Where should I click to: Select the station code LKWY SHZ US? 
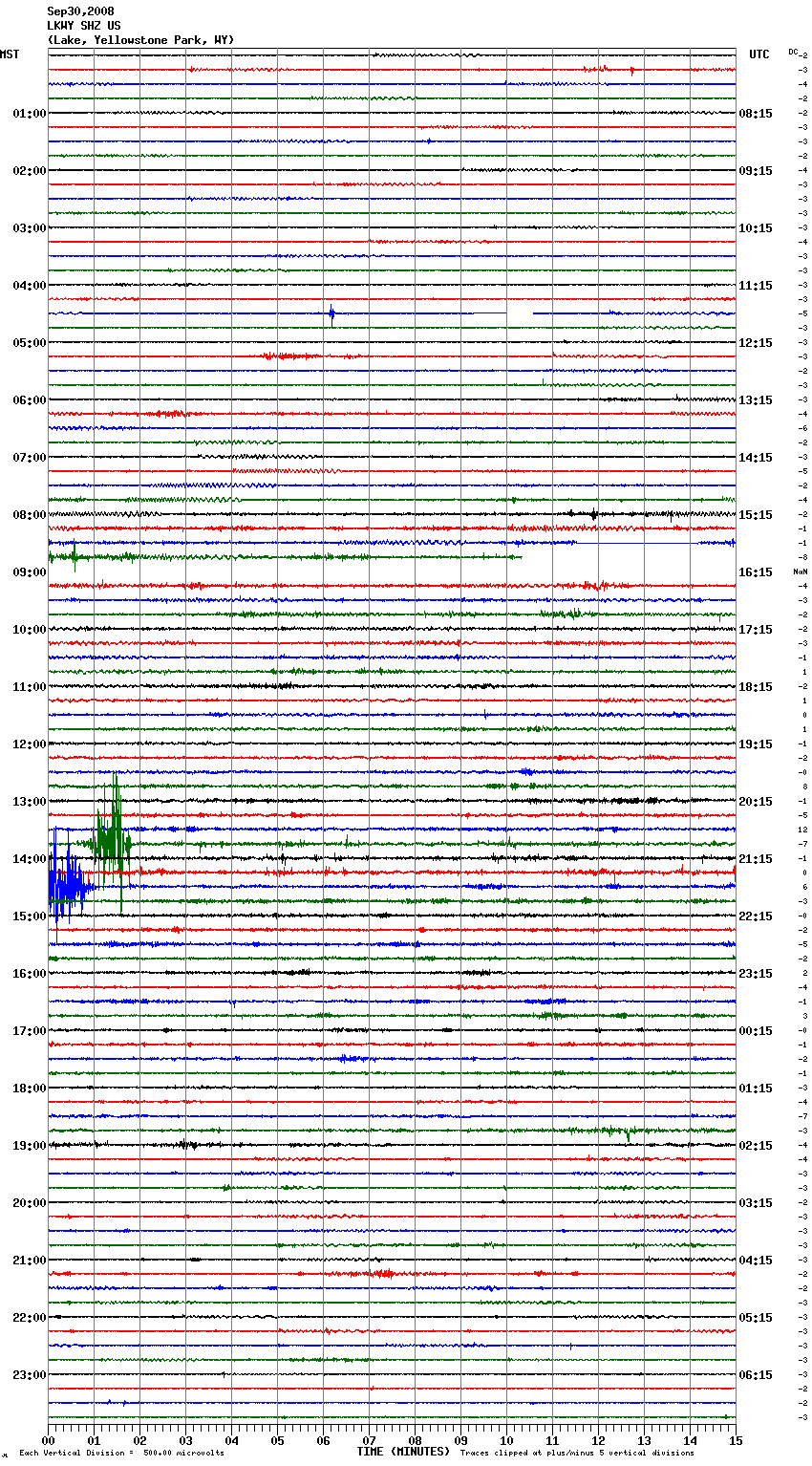[84, 26]
